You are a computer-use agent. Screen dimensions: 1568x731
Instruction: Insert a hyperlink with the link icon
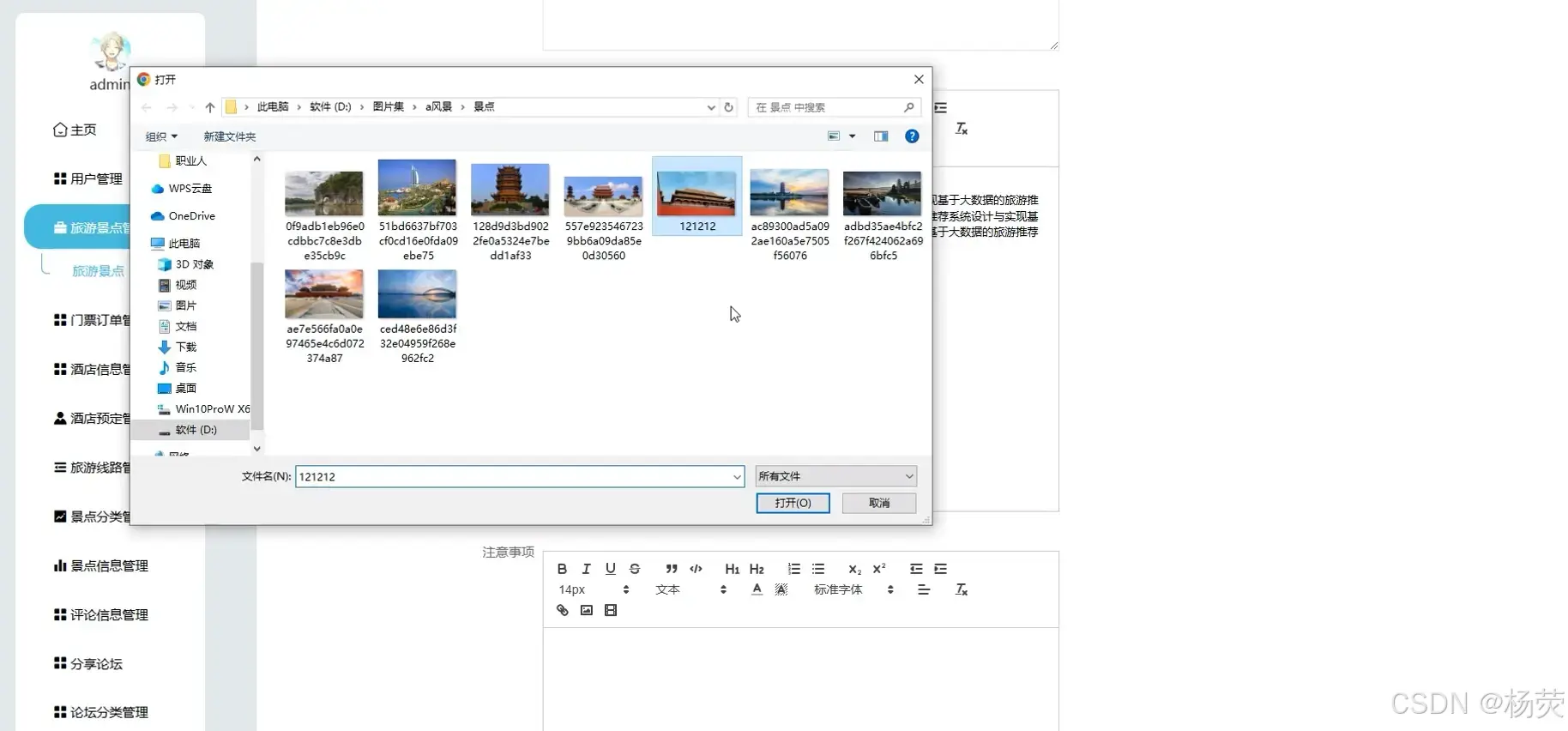point(562,610)
